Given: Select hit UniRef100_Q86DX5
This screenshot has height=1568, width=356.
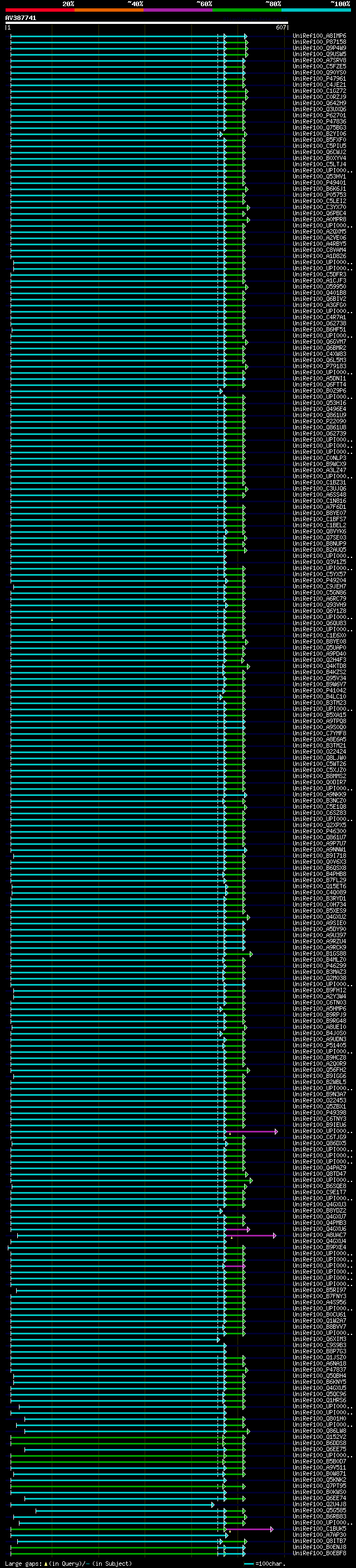Looking at the screenshot, I should (319, 1142).
